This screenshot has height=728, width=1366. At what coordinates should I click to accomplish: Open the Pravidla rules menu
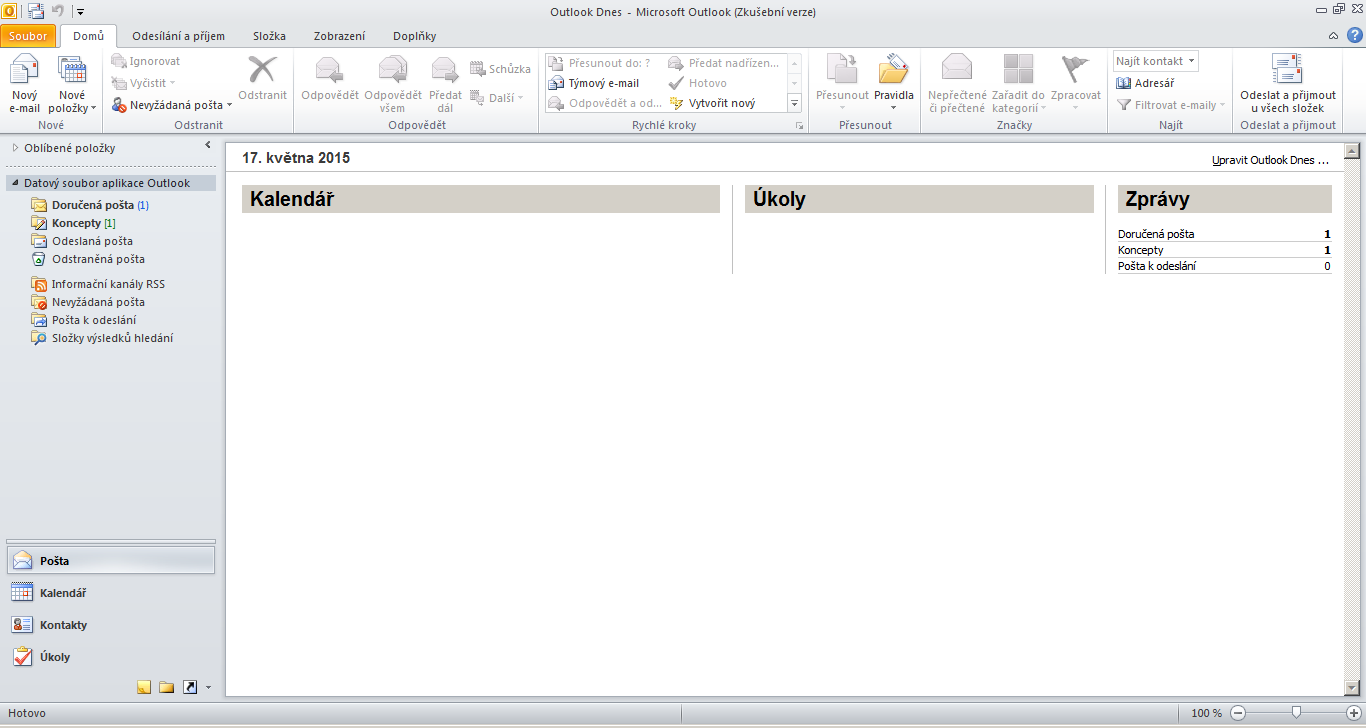coord(893,84)
